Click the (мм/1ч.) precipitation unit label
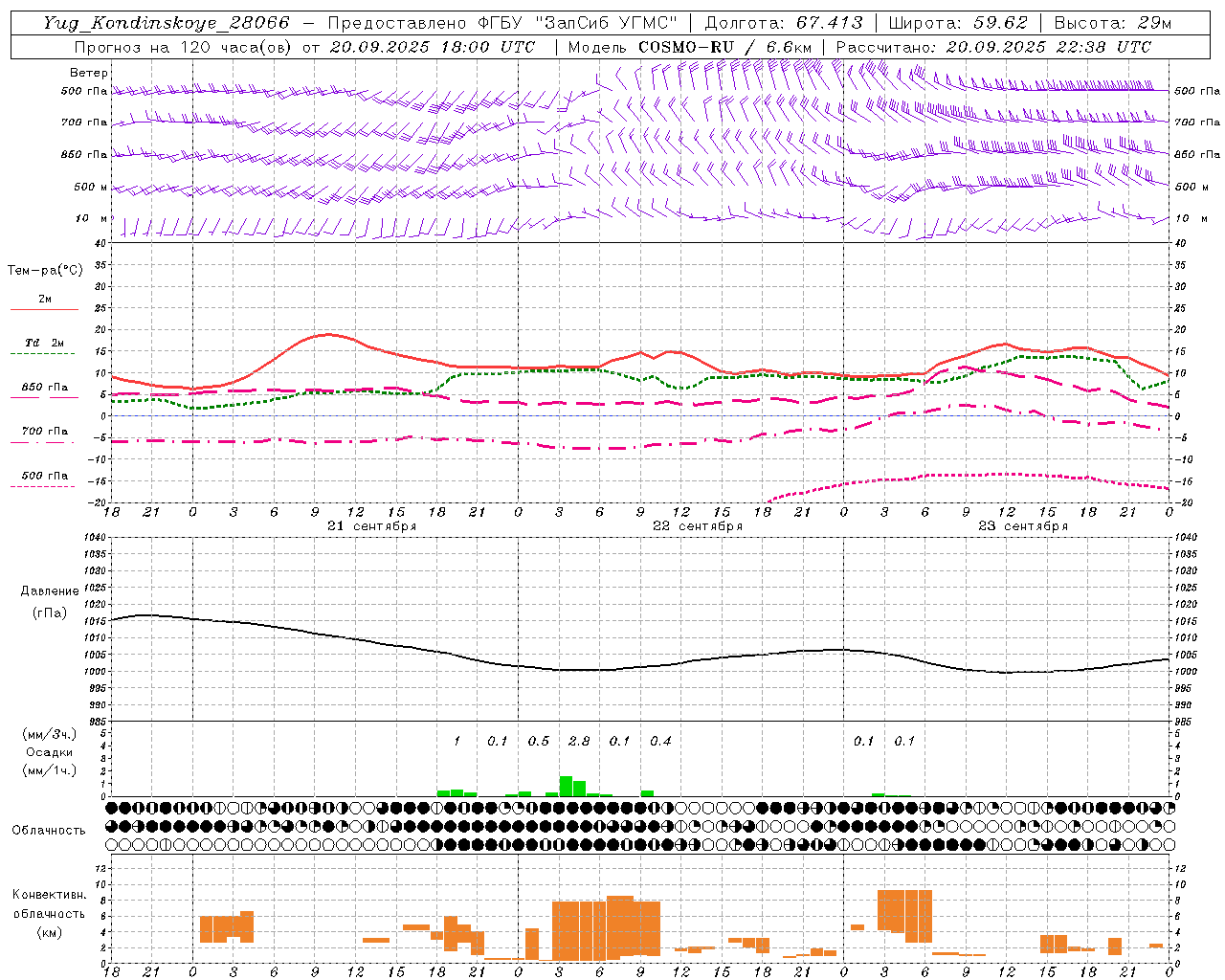The height and width of the screenshot is (980, 1225). pyautogui.click(x=51, y=770)
